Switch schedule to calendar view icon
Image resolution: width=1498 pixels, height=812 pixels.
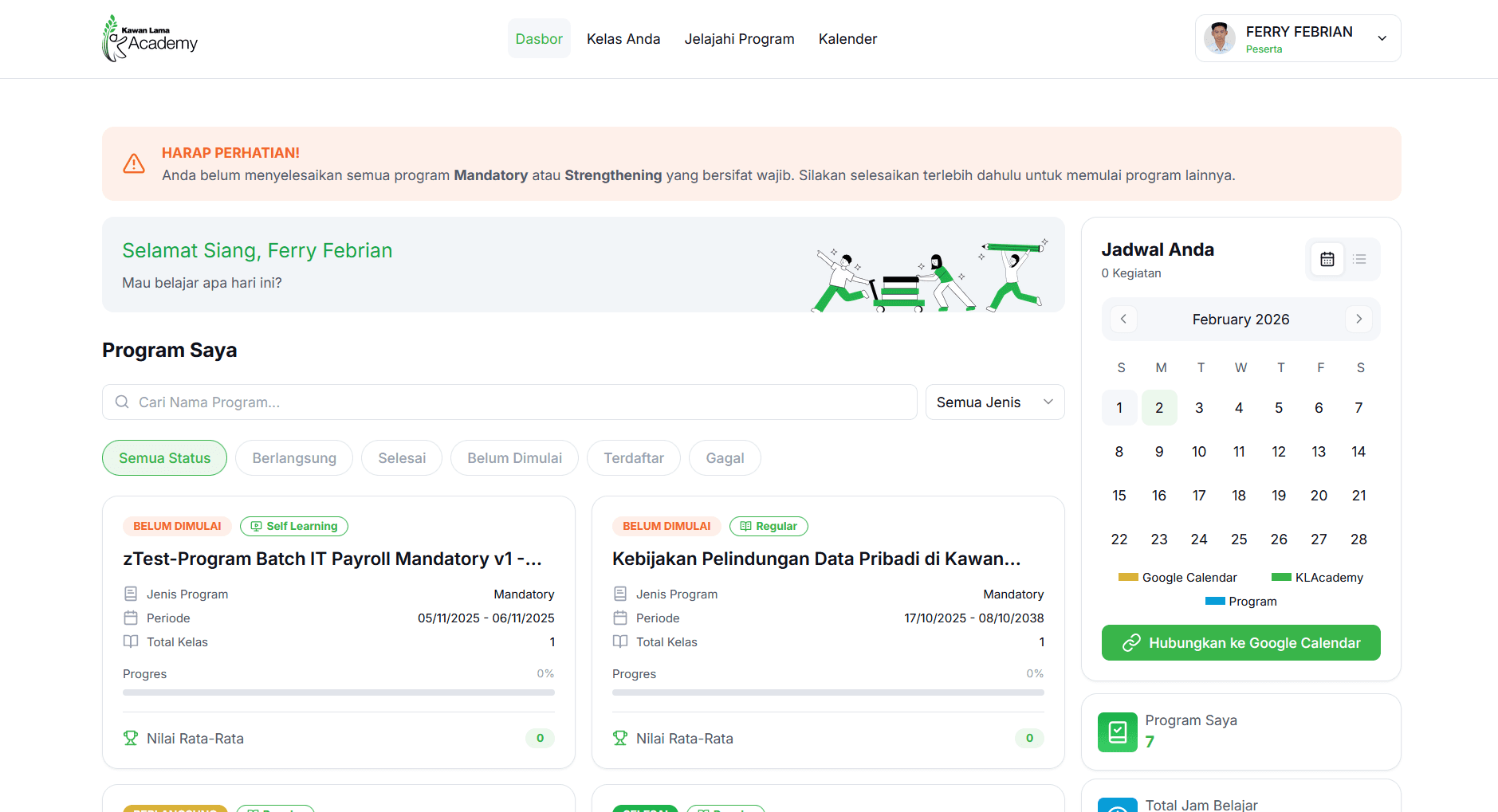click(1327, 259)
